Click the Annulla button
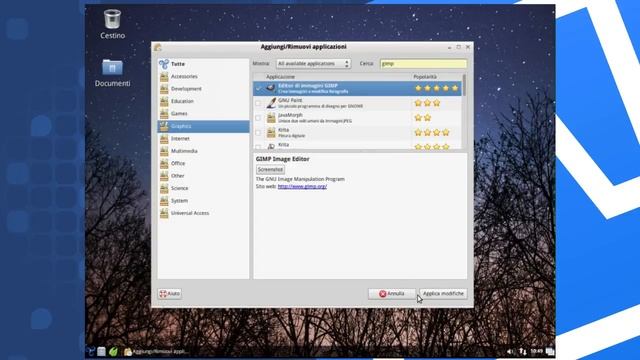The width and height of the screenshot is (640, 360). pyautogui.click(x=392, y=293)
